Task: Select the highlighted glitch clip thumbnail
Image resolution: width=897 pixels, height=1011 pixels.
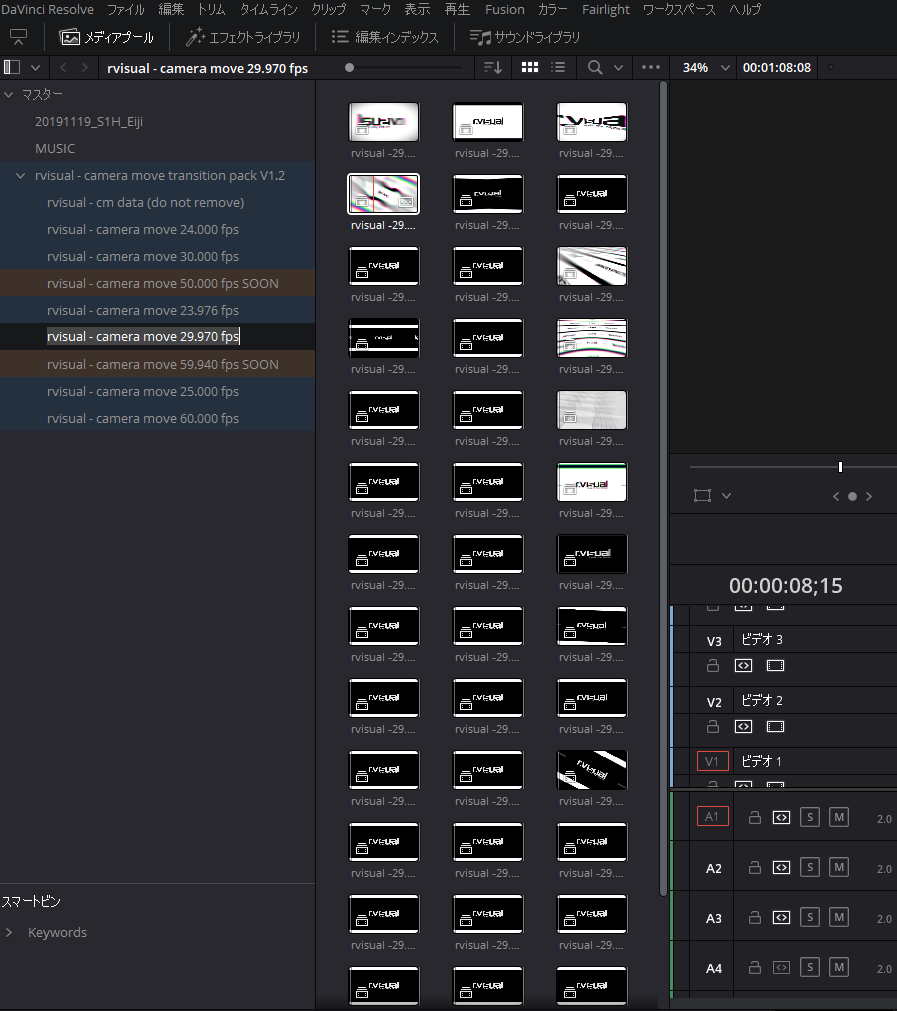Action: coord(384,193)
